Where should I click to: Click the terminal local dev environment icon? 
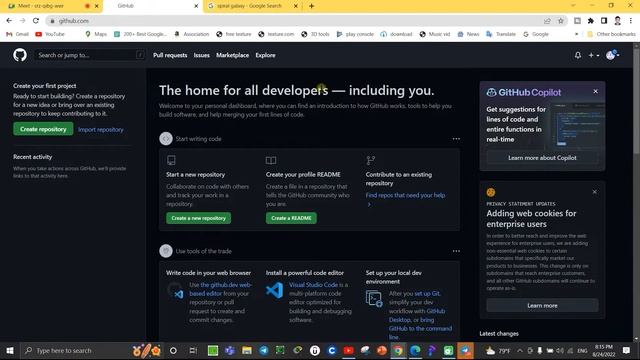374,298
